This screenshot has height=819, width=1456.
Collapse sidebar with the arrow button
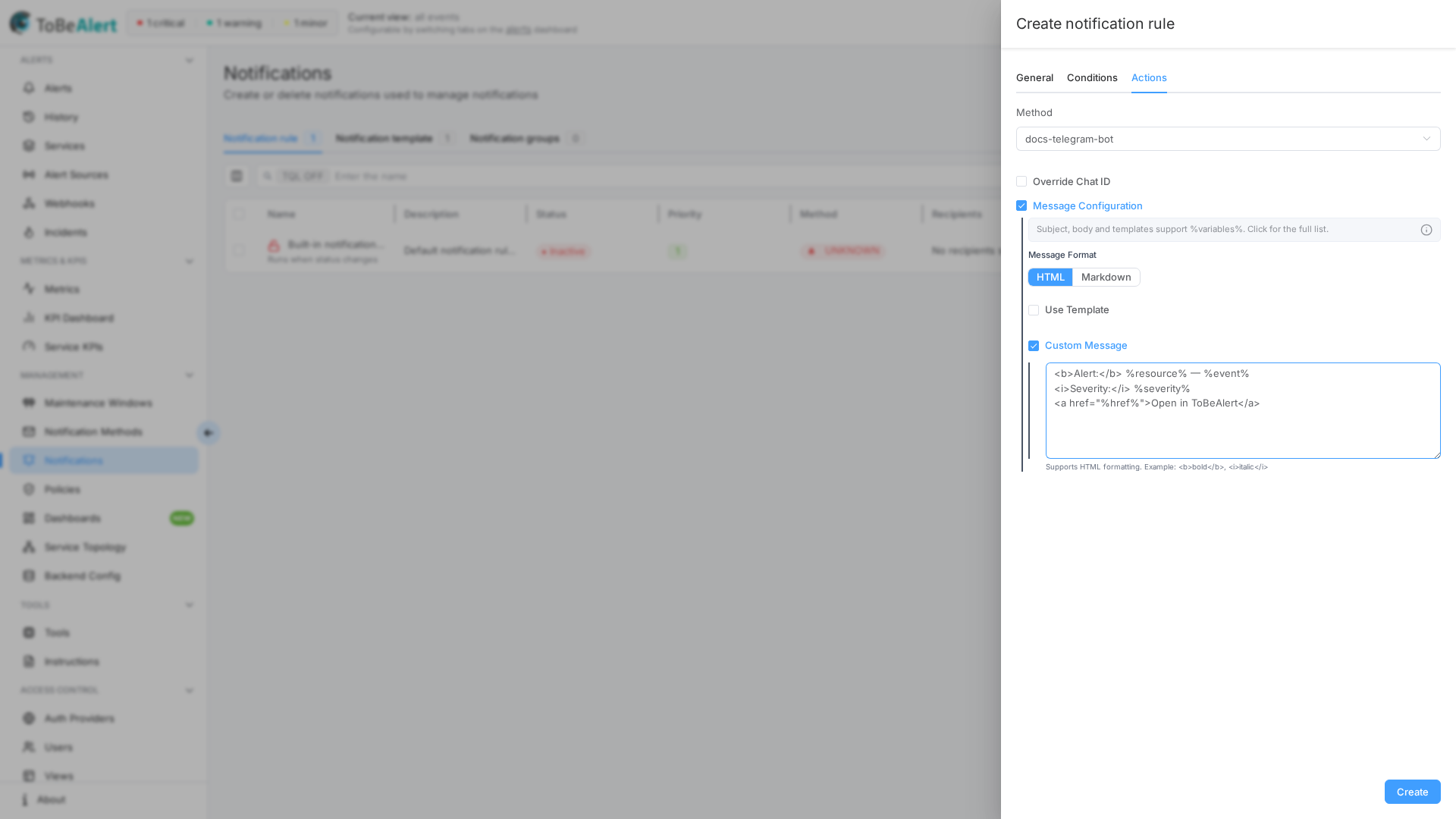point(208,433)
